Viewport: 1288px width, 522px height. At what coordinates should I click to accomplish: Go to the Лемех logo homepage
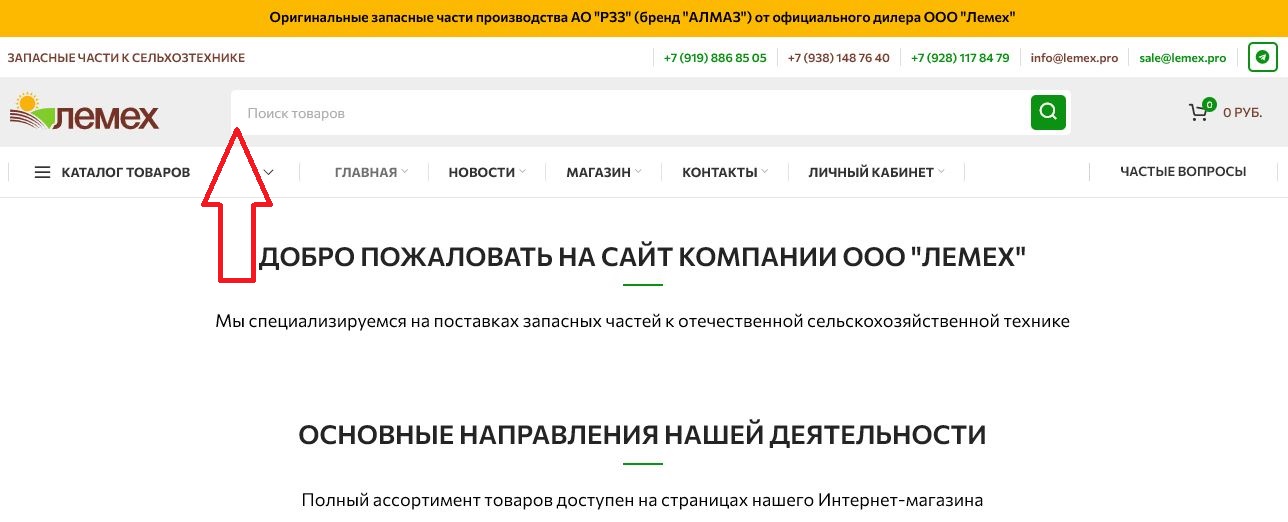tap(84, 113)
